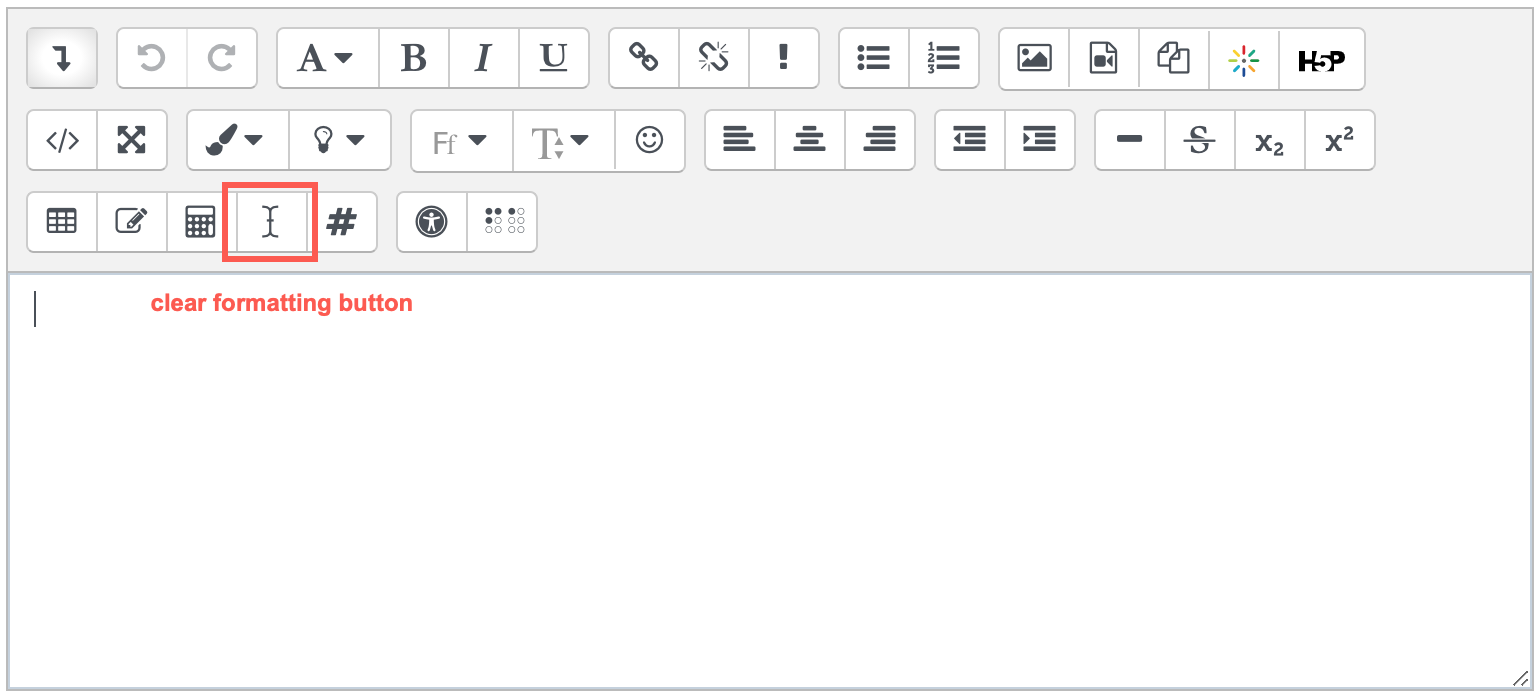Insert a link with the chain icon

click(x=644, y=59)
